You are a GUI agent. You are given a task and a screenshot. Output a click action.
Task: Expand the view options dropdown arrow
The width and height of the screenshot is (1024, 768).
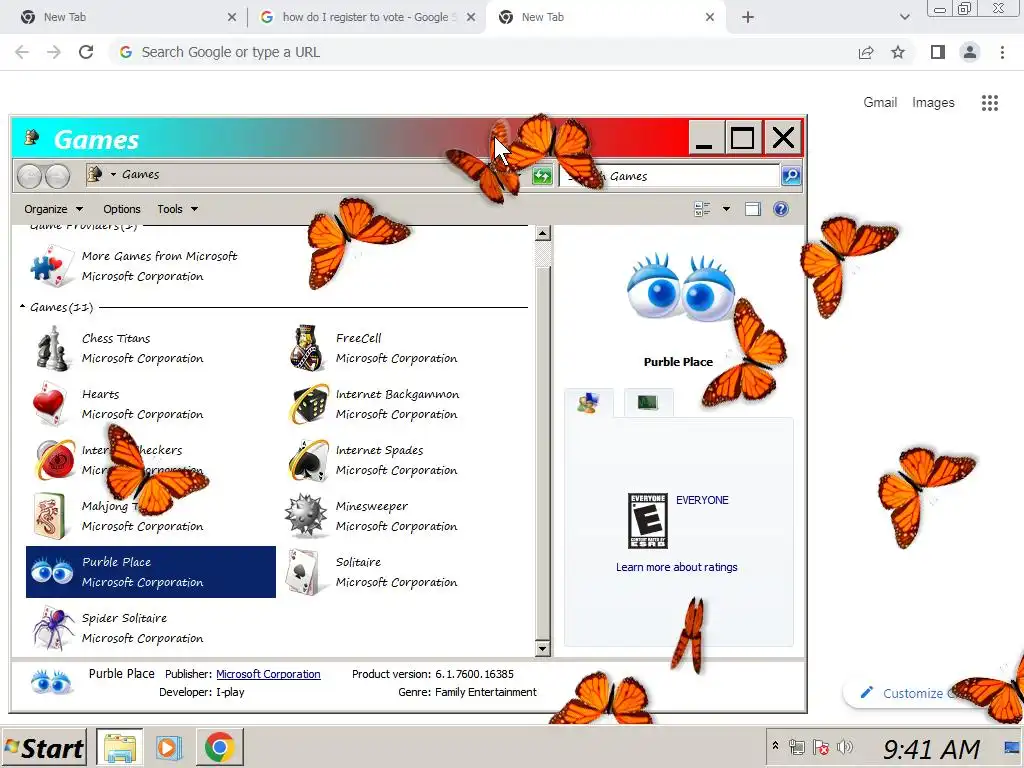(x=726, y=209)
